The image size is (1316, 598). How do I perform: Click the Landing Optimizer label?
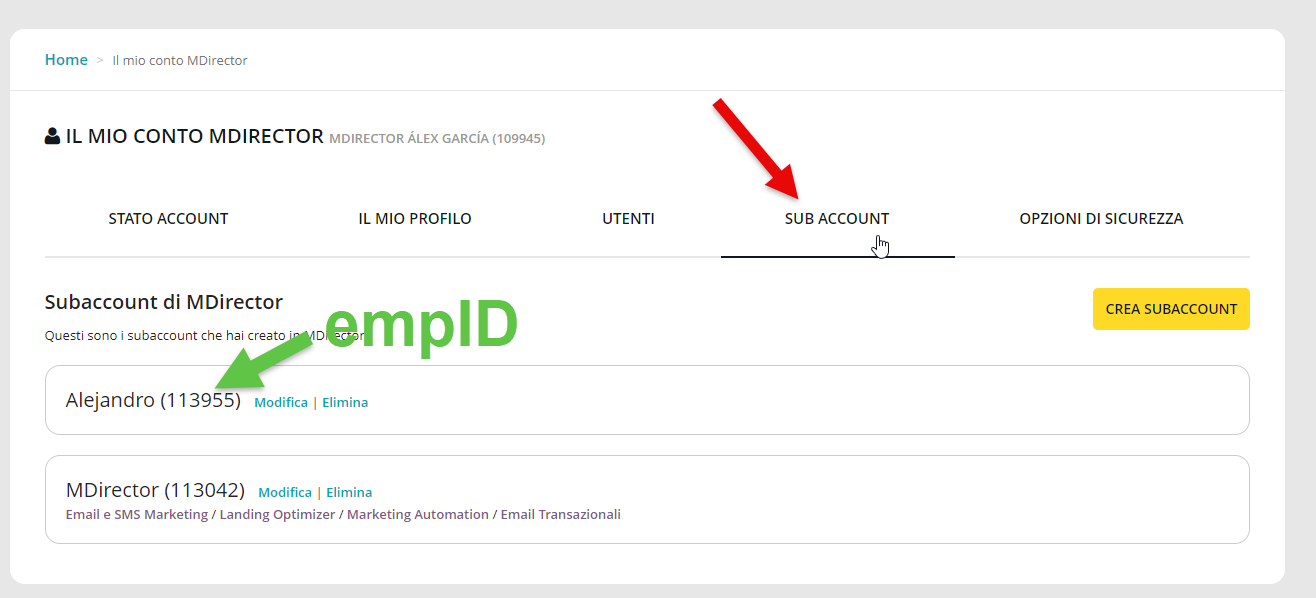(277, 514)
